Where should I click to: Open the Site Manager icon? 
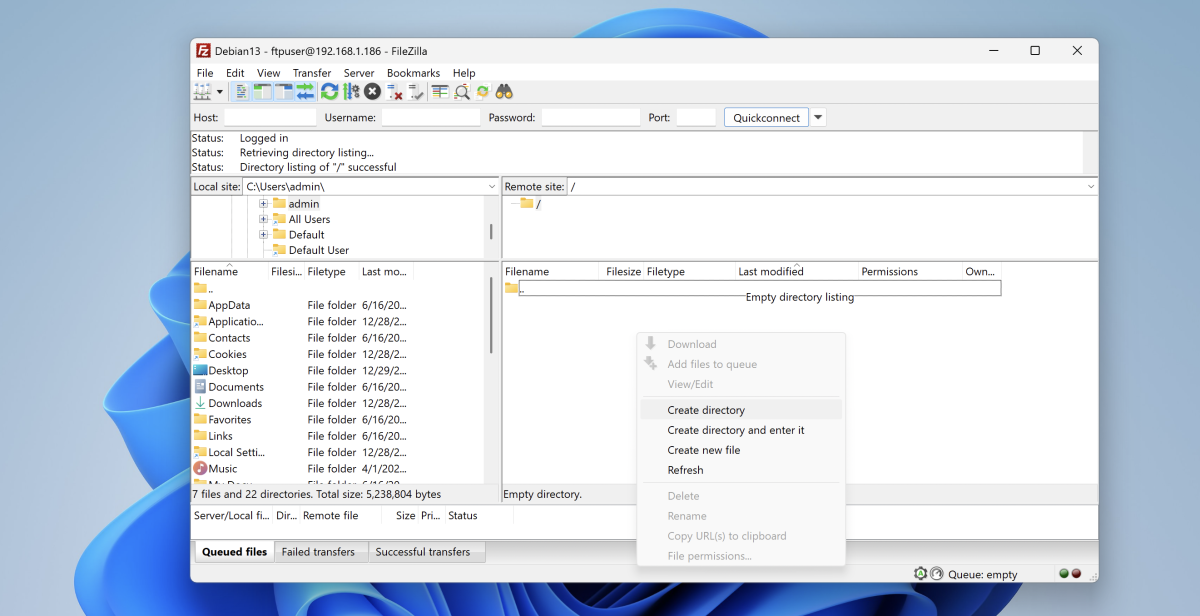point(202,92)
